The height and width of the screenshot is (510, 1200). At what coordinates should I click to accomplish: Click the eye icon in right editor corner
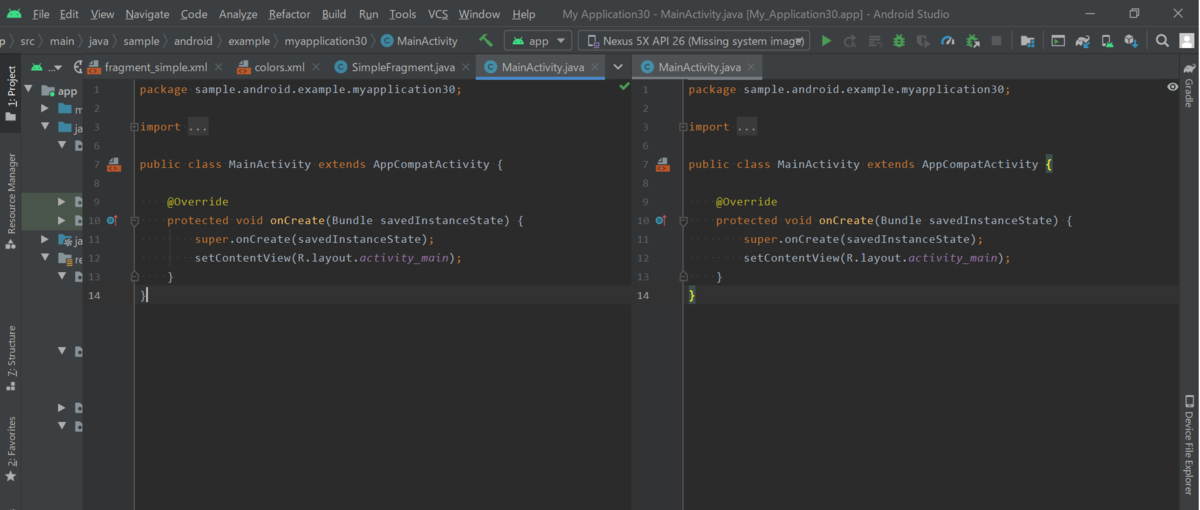[x=1172, y=88]
